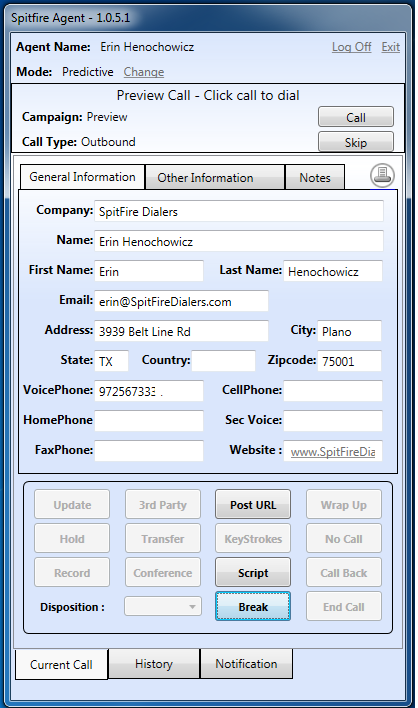Open the www.SpitFireDialers website link
Image resolution: width=418 pixels, height=708 pixels.
[x=333, y=452]
